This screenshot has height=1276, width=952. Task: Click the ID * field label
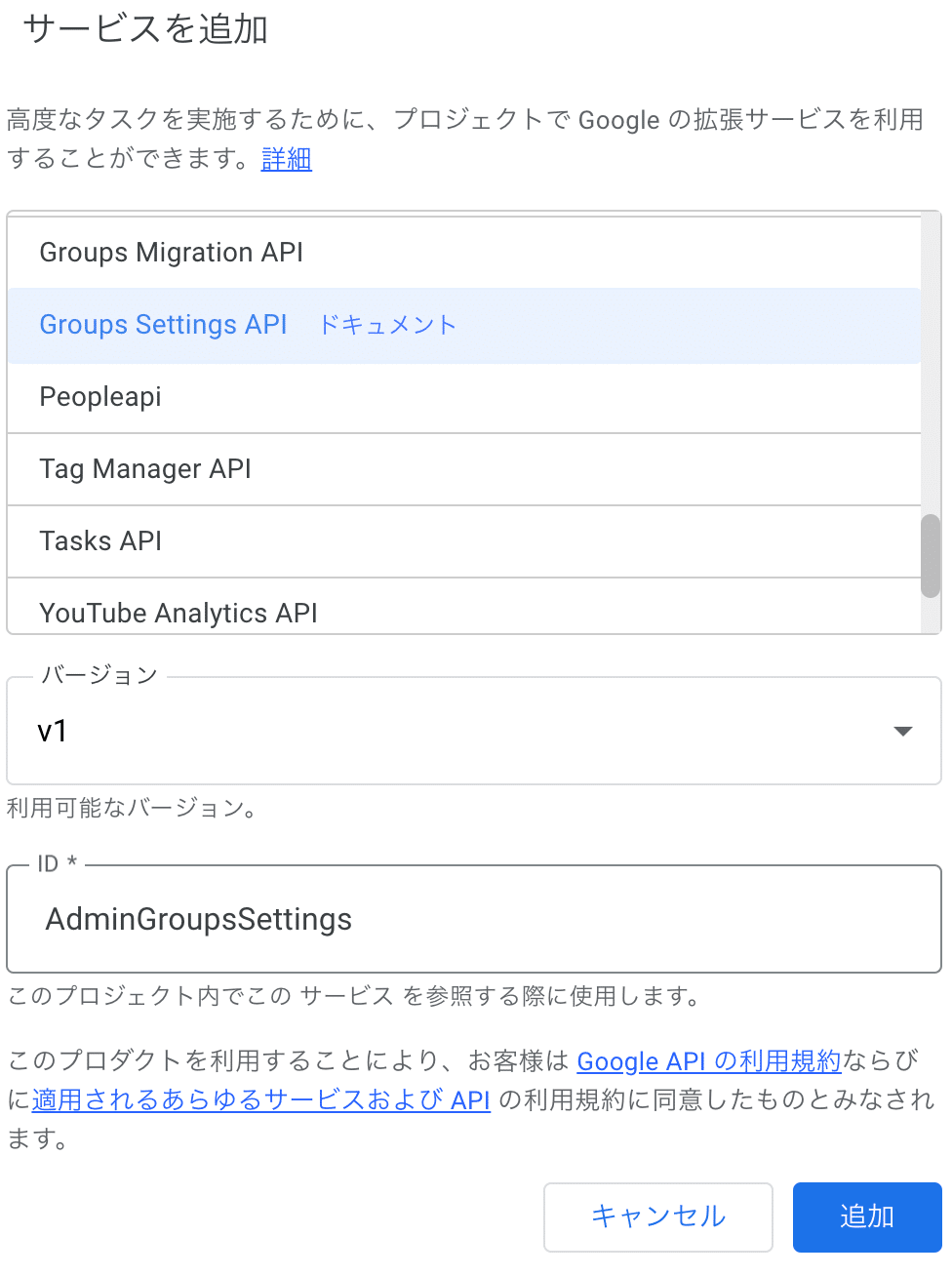(57, 863)
